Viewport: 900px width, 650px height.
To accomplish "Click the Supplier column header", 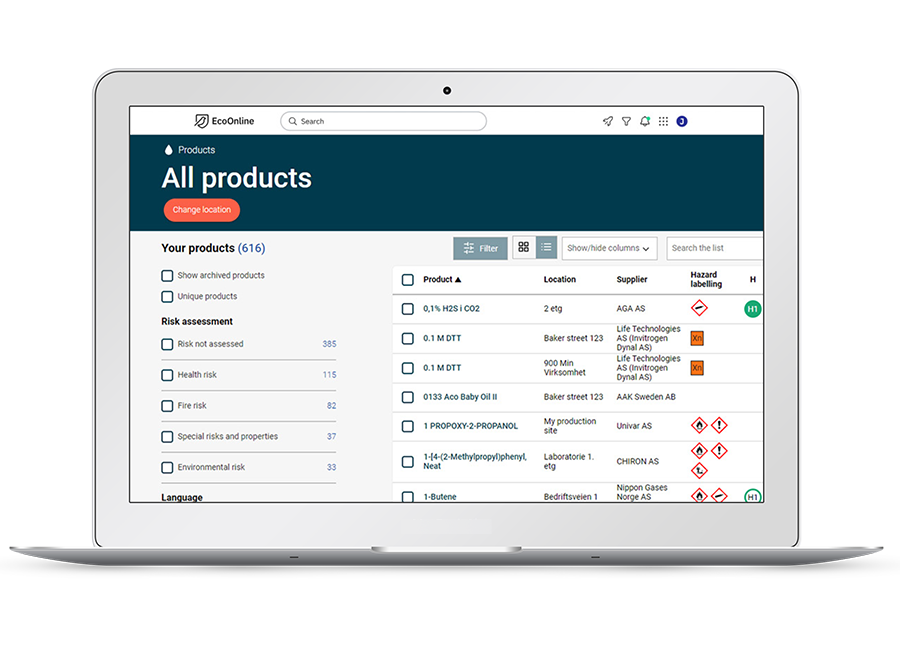I will coord(632,280).
